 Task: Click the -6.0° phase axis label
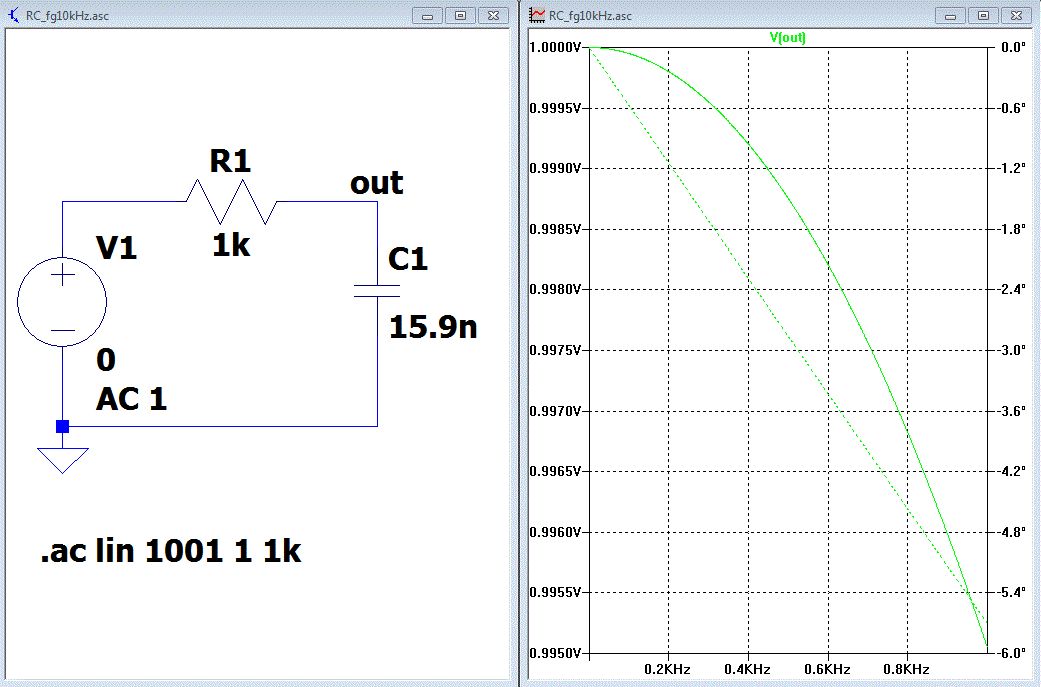point(1012,653)
